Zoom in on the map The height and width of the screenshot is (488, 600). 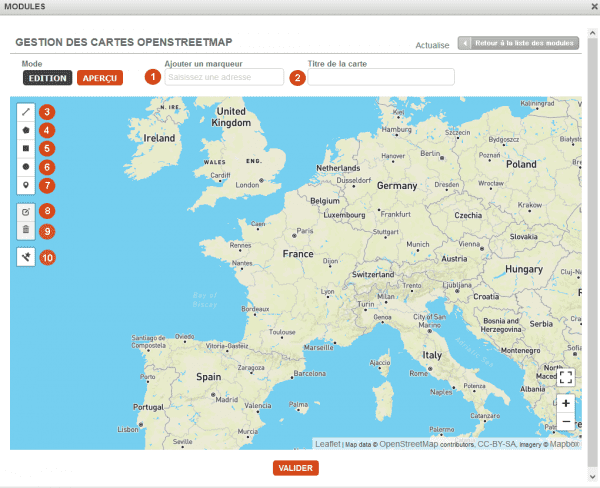coord(566,403)
